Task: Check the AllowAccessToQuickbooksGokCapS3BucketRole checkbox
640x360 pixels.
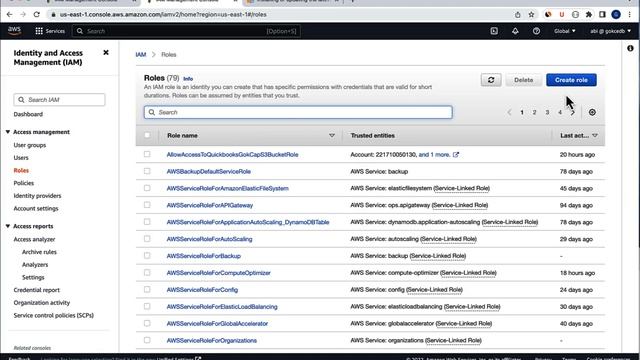Action: click(147, 154)
